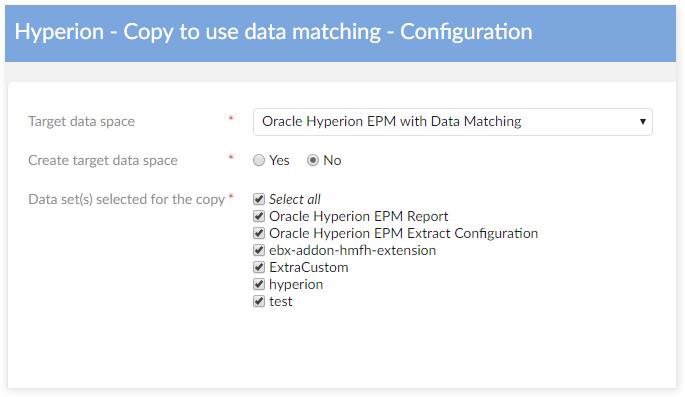The image size is (685, 397).
Task: Click the Target data space field label
Action: [82, 121]
